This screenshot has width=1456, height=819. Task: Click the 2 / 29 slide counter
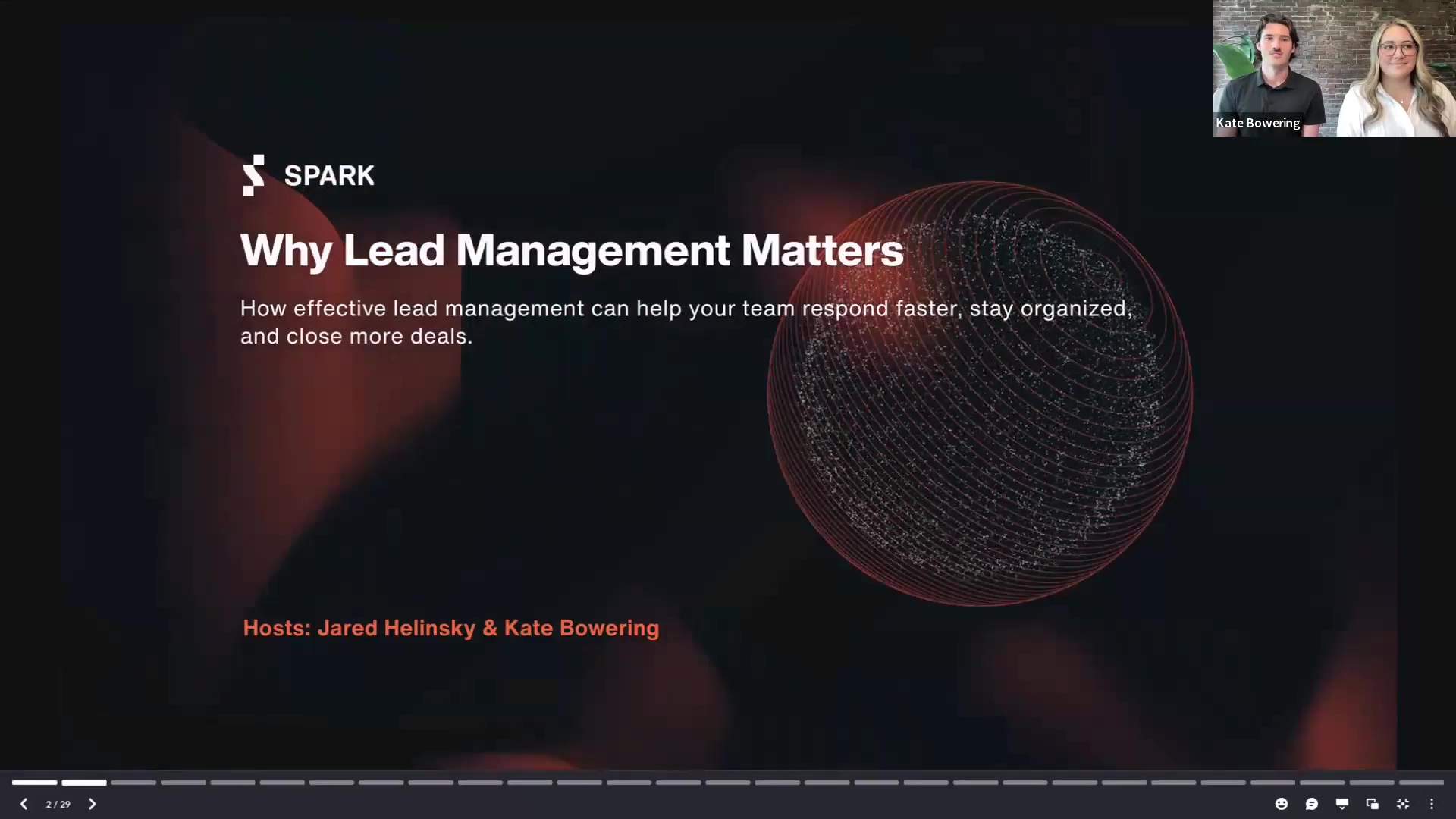58,804
